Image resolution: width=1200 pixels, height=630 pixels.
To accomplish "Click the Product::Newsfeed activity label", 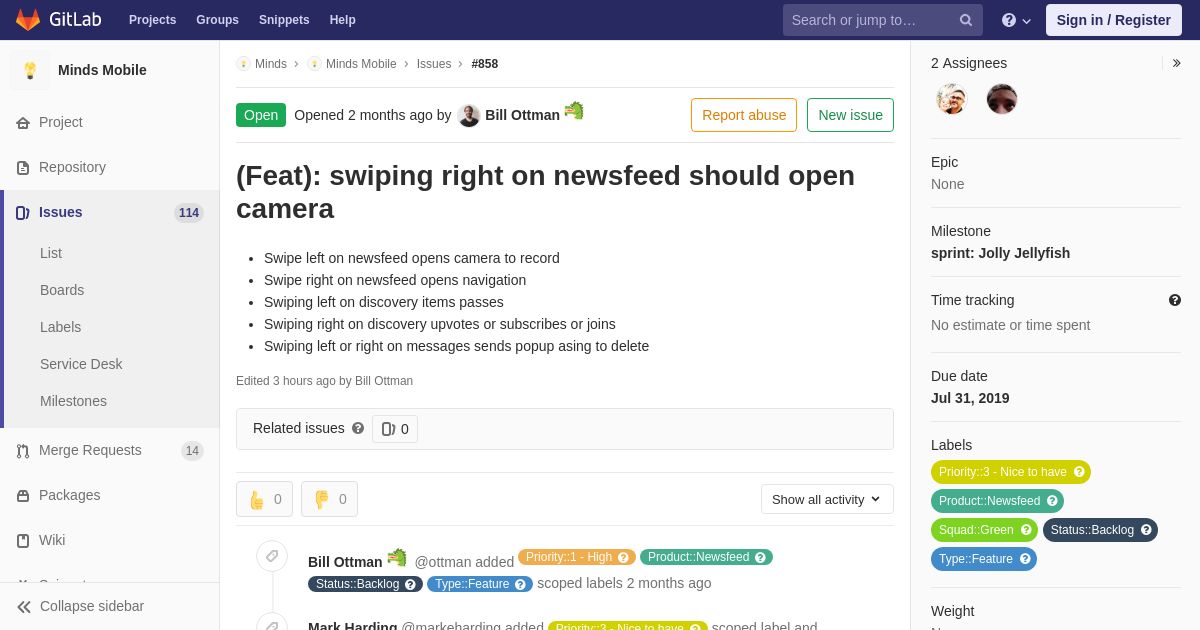I will click(706, 557).
